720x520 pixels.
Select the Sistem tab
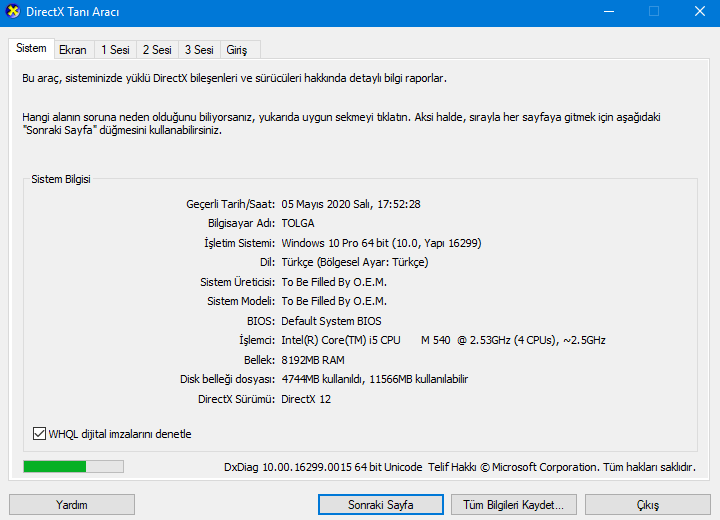pyautogui.click(x=31, y=48)
